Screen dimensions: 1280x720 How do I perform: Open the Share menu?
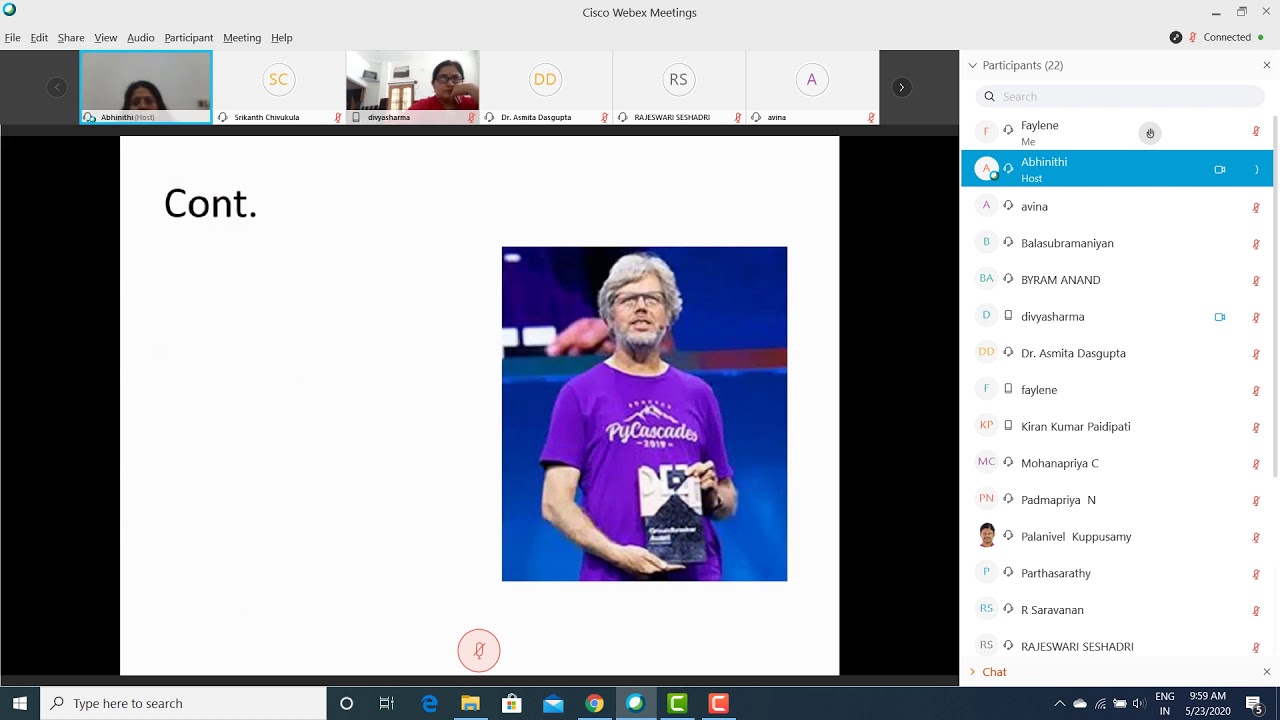point(71,38)
